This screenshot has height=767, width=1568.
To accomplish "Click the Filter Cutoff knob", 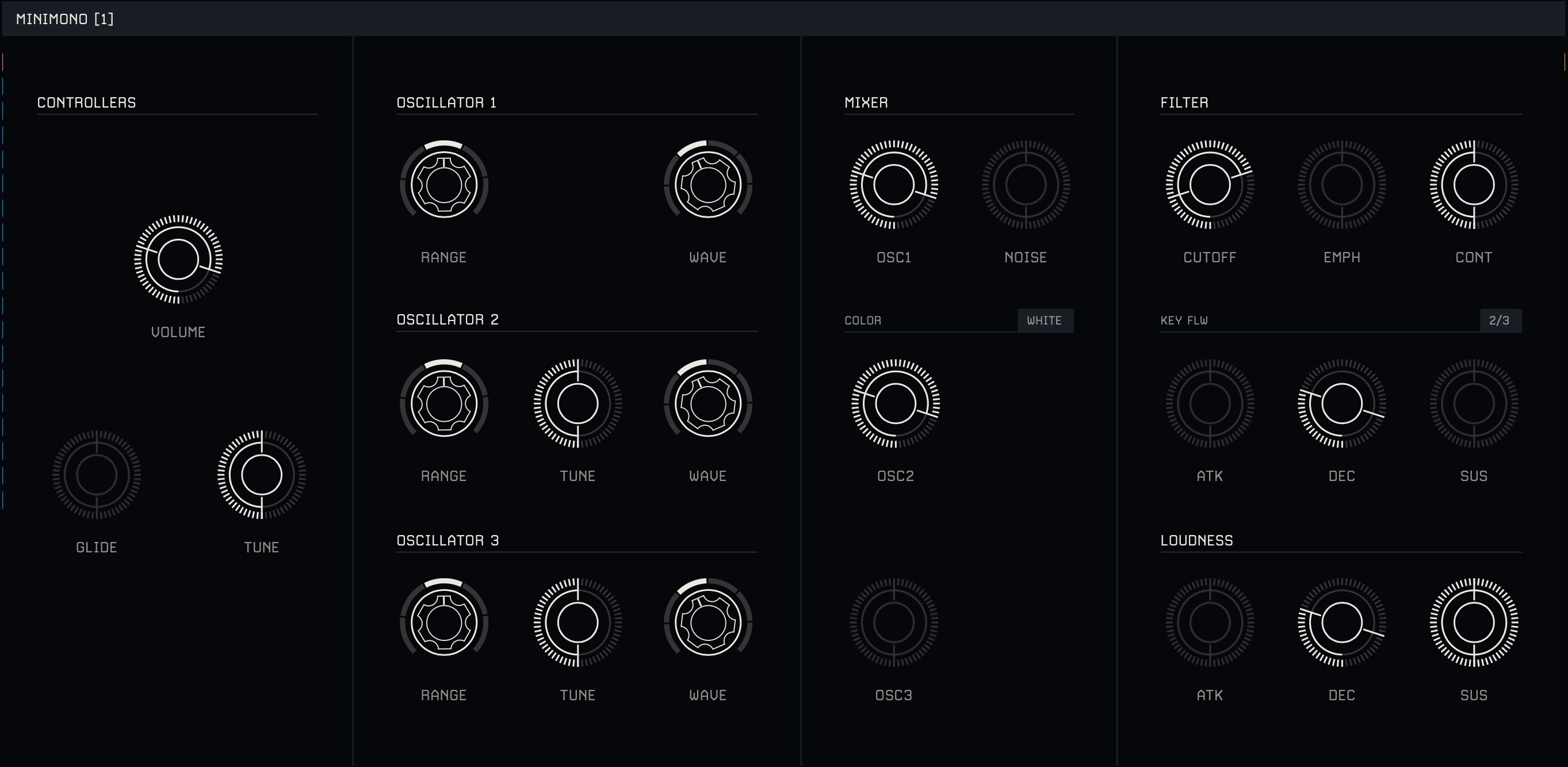I will click(1210, 185).
